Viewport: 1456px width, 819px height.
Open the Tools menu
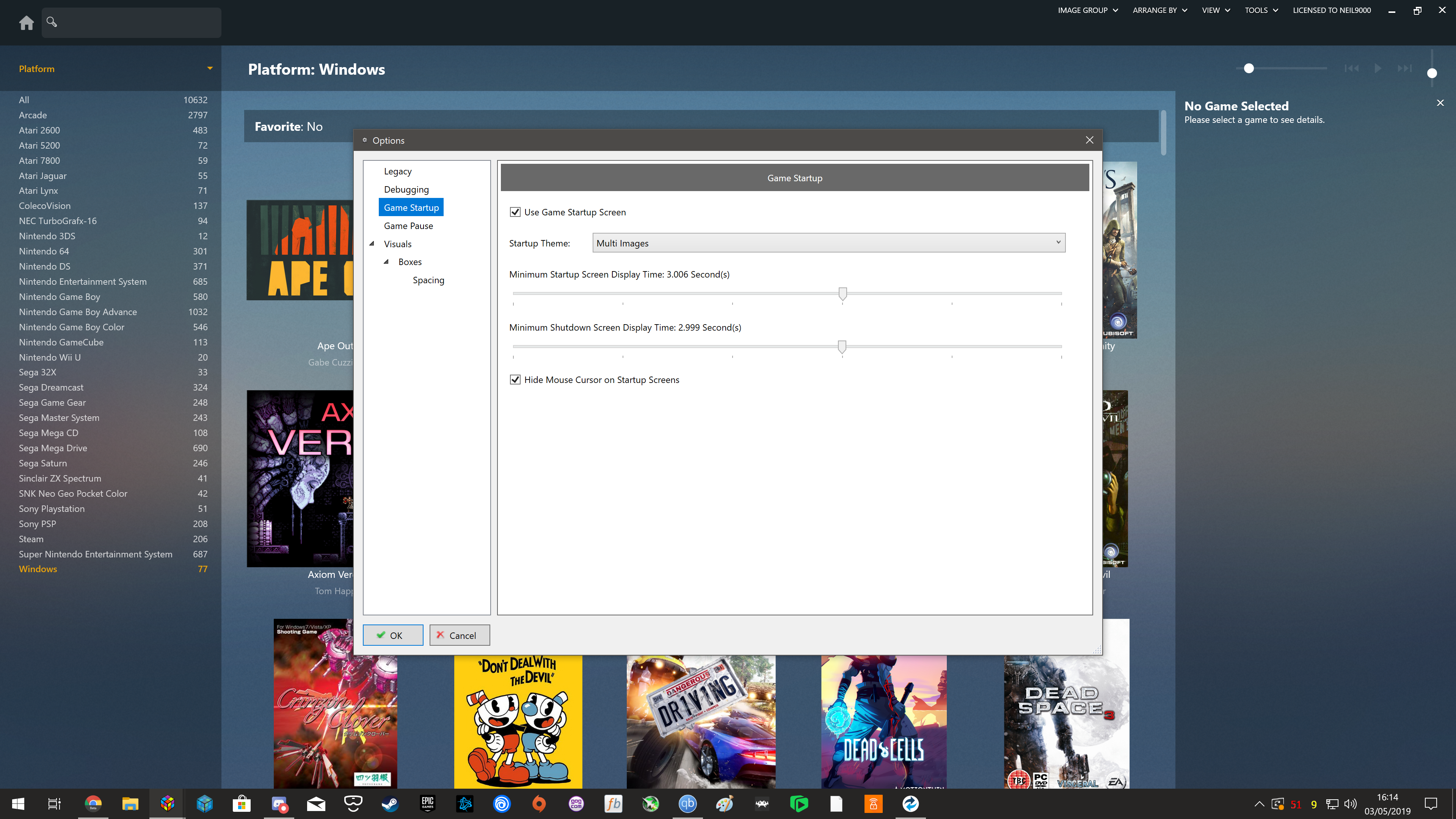1261,10
